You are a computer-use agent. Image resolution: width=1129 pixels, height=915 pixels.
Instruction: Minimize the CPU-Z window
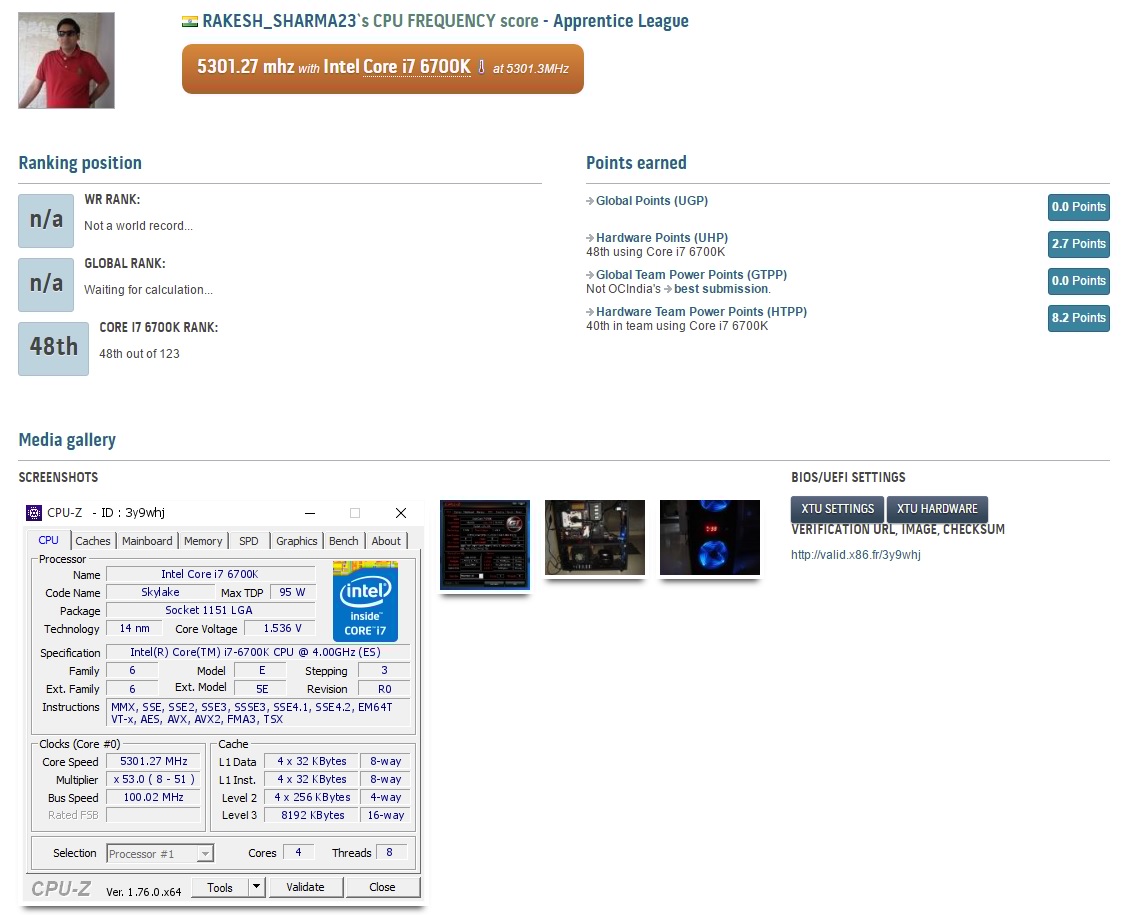tap(310, 513)
